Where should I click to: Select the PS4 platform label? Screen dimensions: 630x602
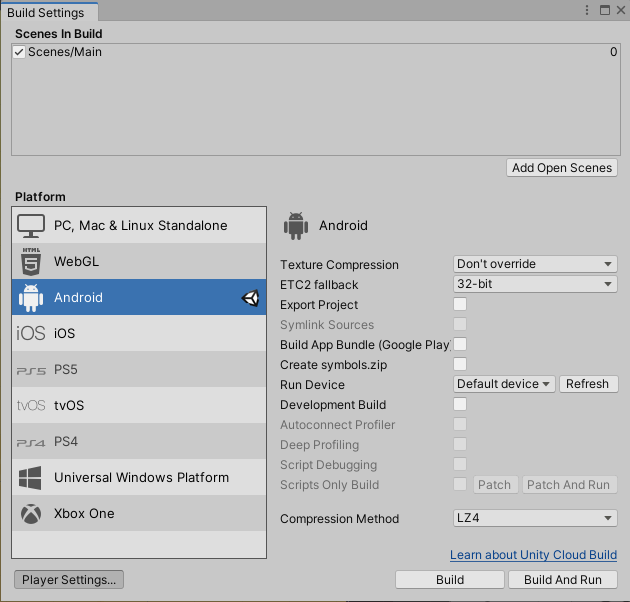pos(66,442)
